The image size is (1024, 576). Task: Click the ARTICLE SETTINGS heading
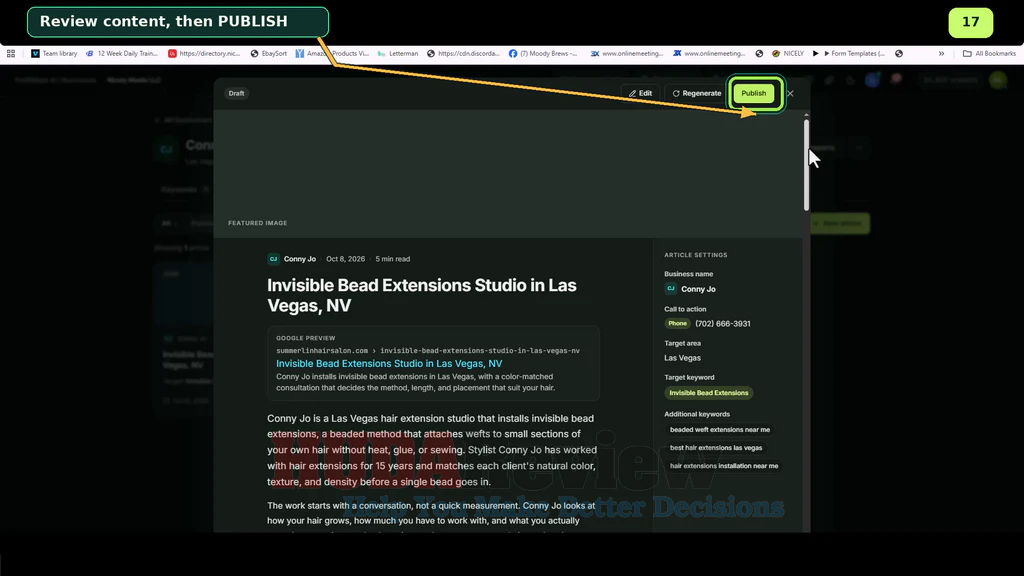[696, 255]
